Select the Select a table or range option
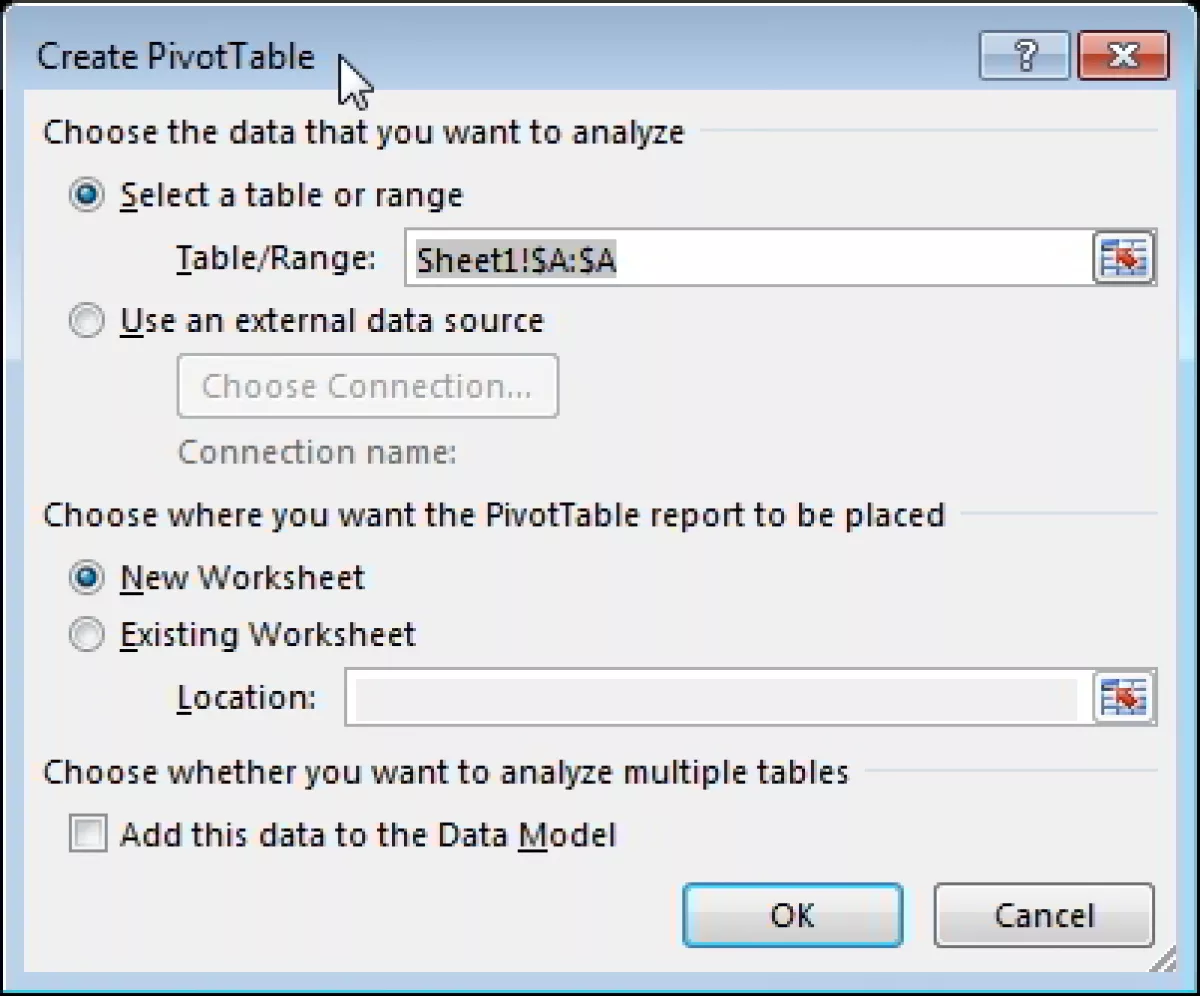 (86, 195)
